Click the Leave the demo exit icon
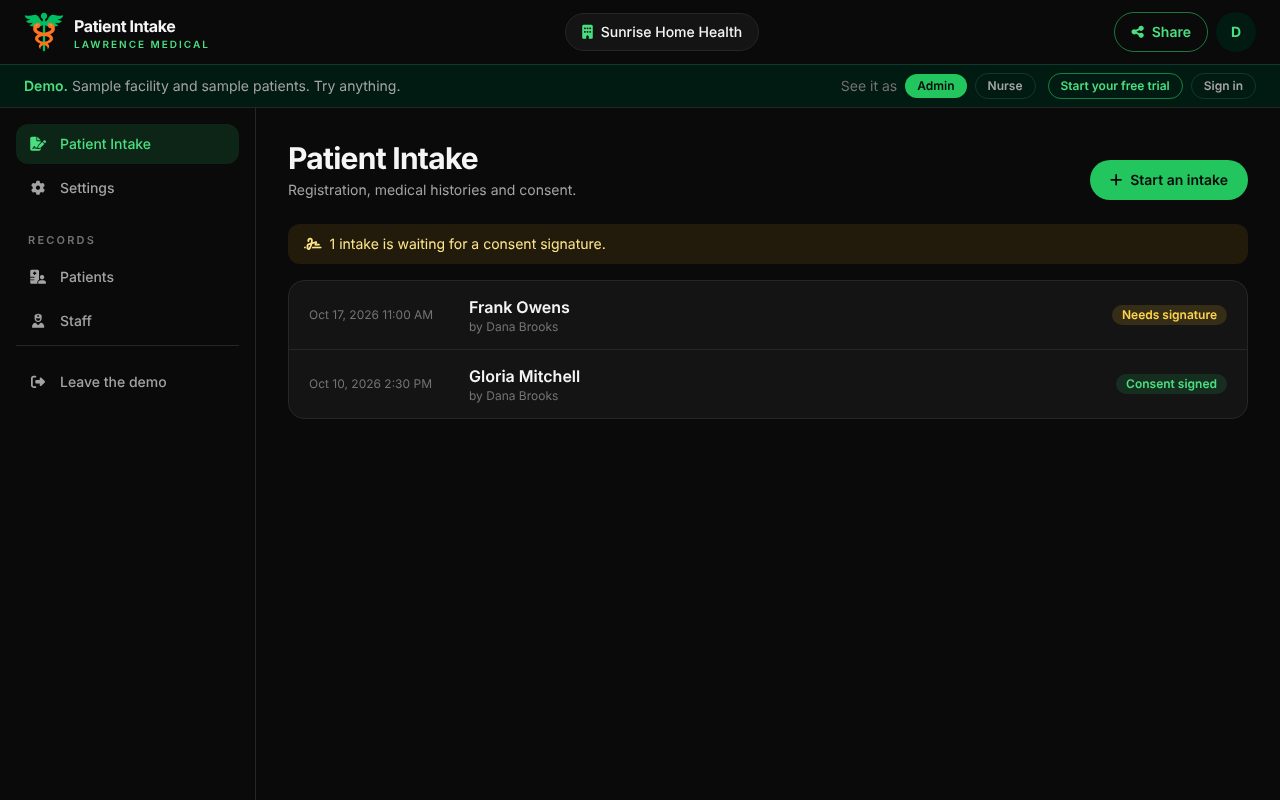The height and width of the screenshot is (800, 1280). pos(38,382)
